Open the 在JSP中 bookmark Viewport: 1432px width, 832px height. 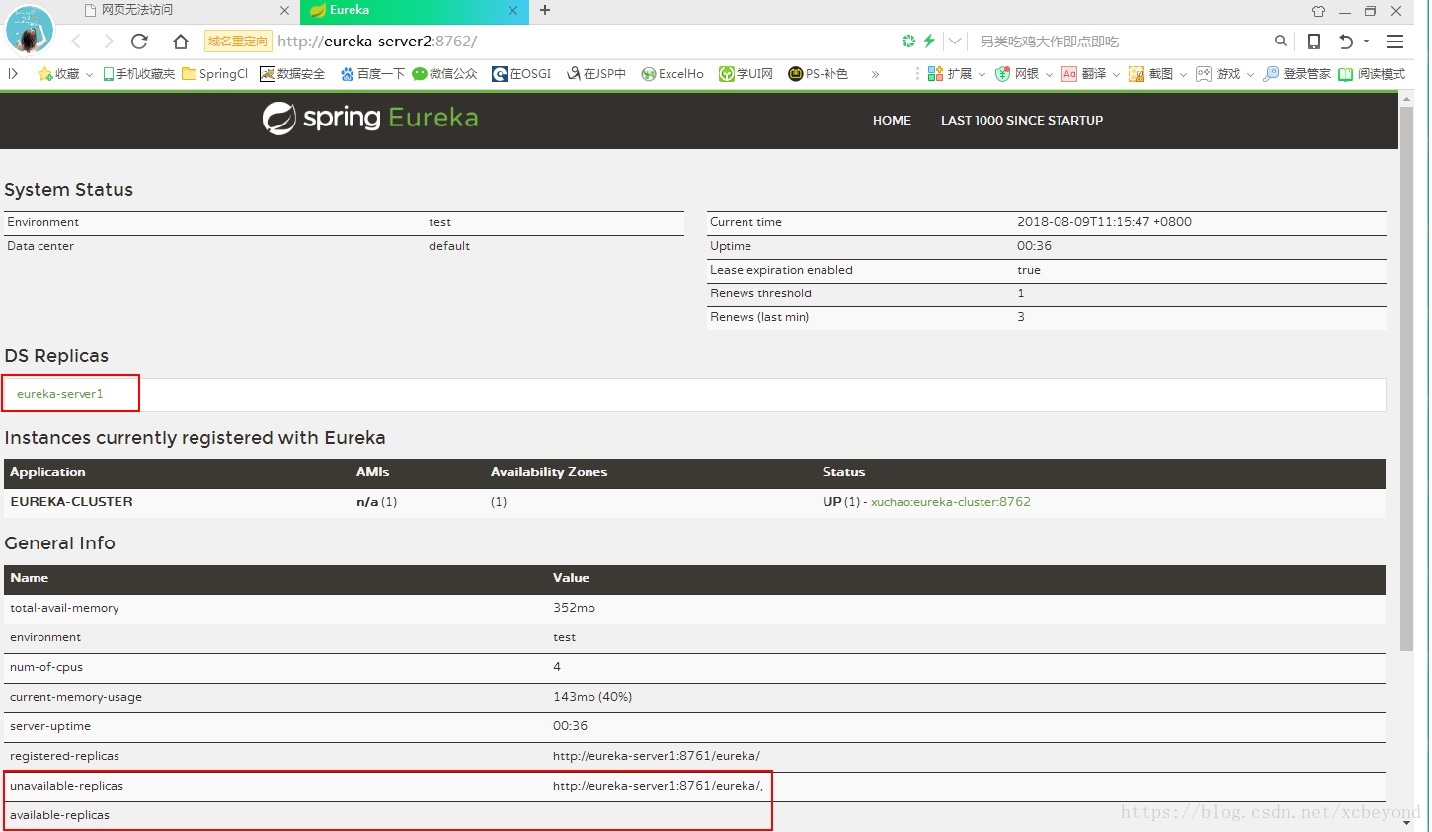click(x=596, y=73)
